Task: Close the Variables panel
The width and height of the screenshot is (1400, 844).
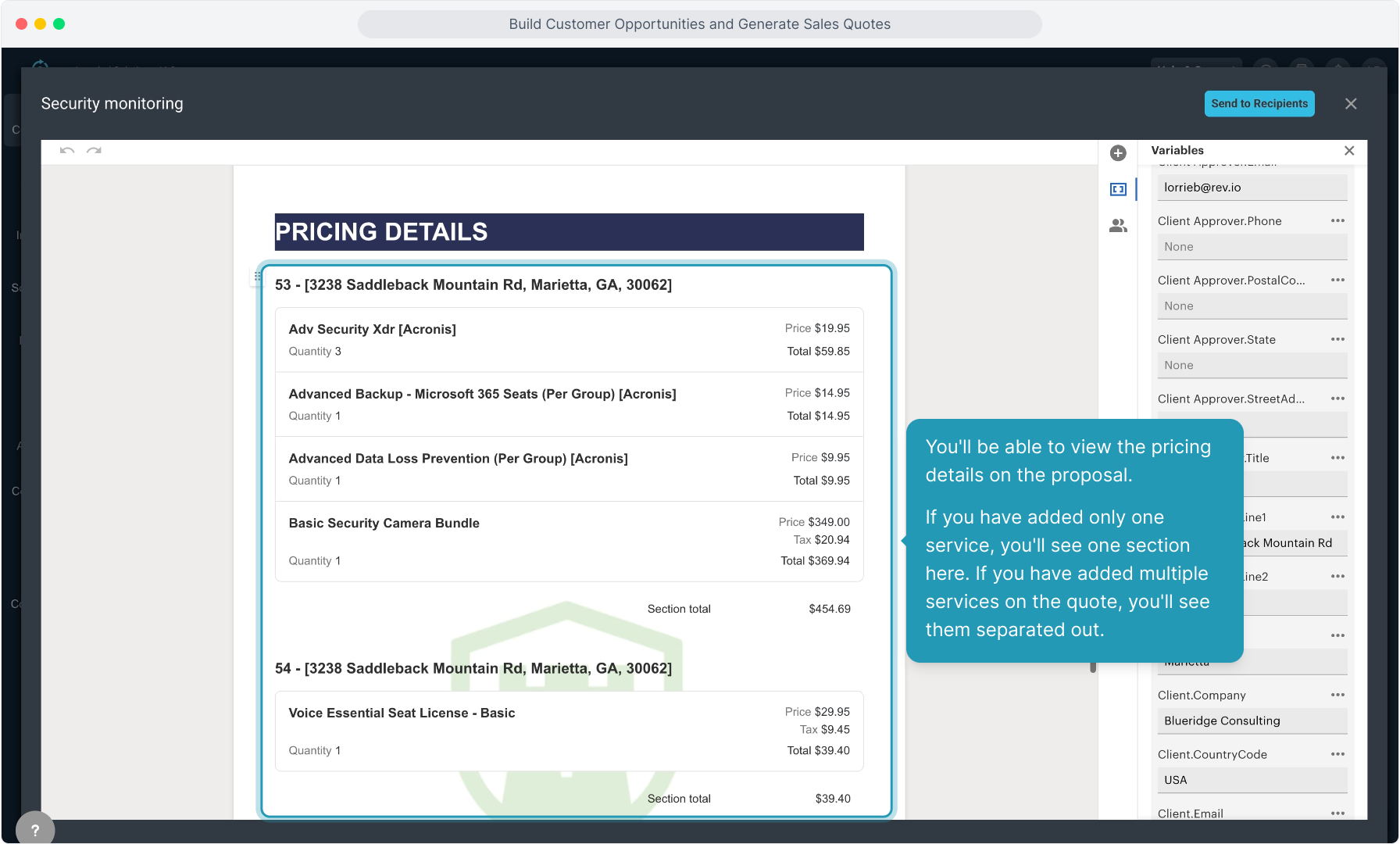Action: tap(1348, 151)
